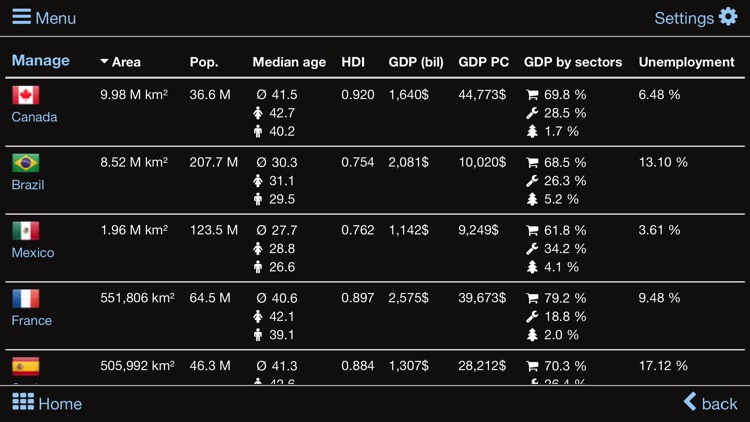Sort by the HDI column header

coord(353,62)
